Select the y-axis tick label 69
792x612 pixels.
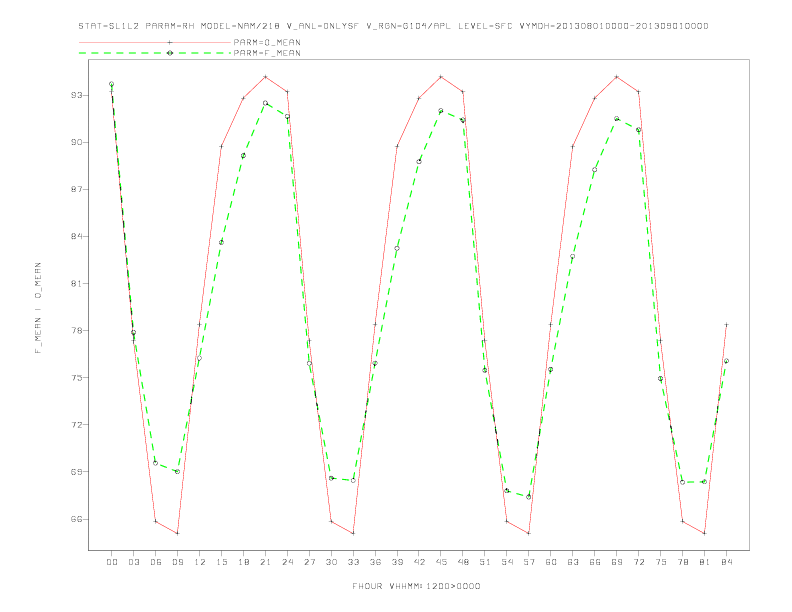point(76,472)
